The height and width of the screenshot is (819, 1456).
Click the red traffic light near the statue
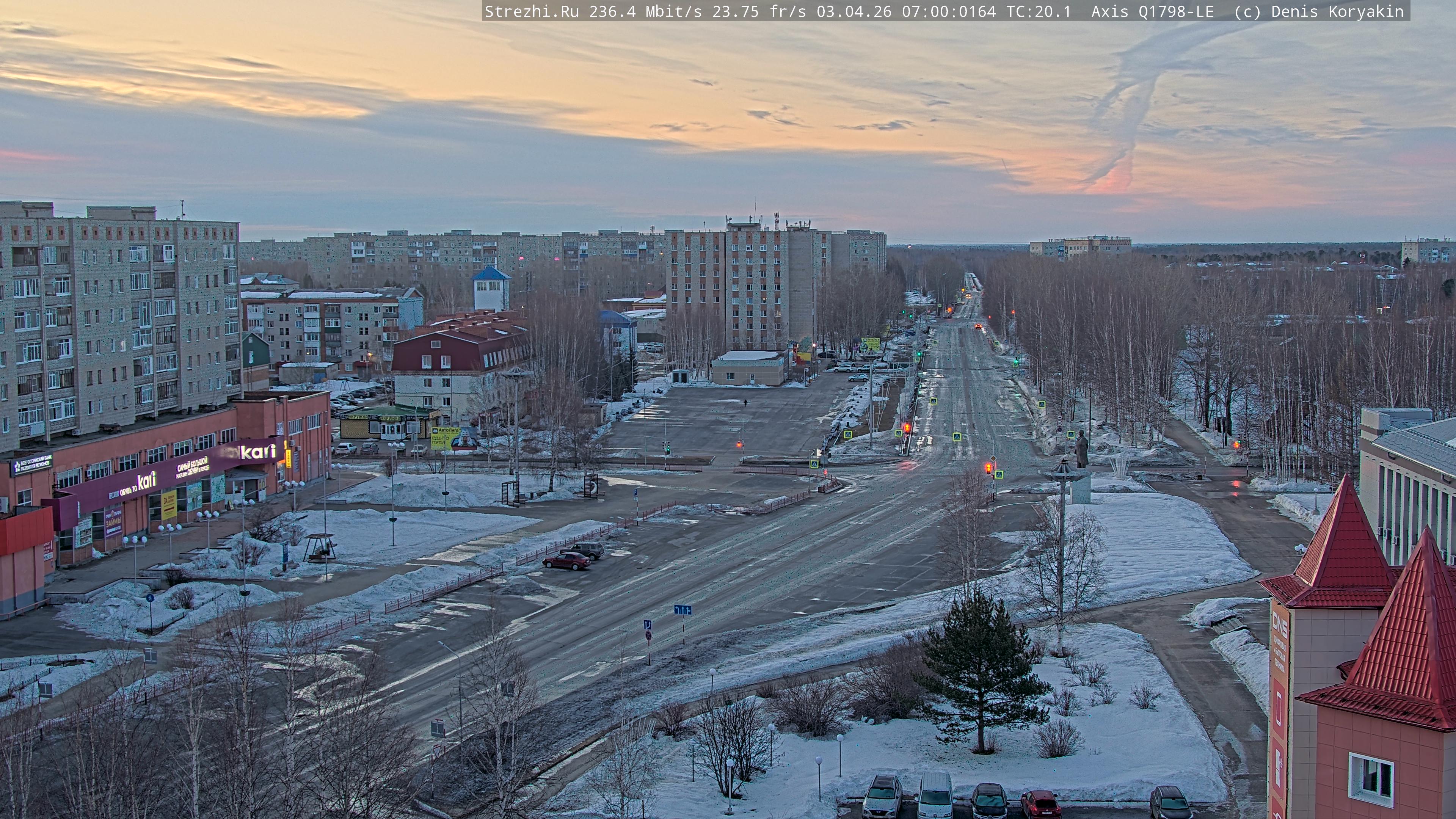pos(988,468)
